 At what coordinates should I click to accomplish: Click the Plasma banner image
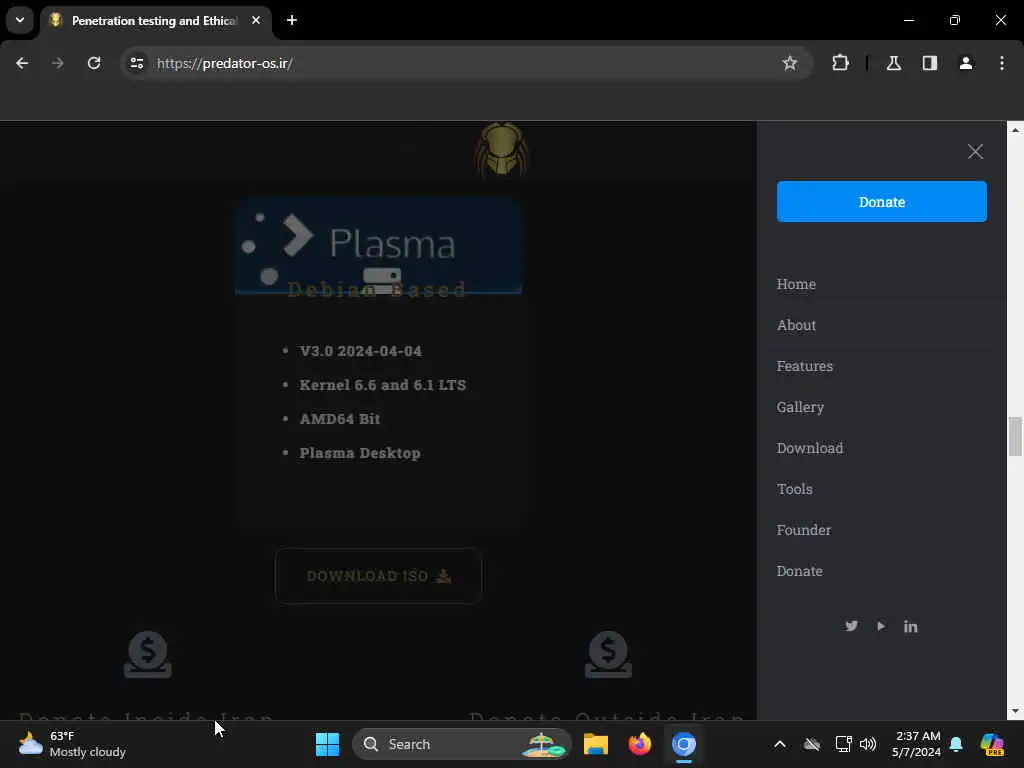(x=378, y=246)
